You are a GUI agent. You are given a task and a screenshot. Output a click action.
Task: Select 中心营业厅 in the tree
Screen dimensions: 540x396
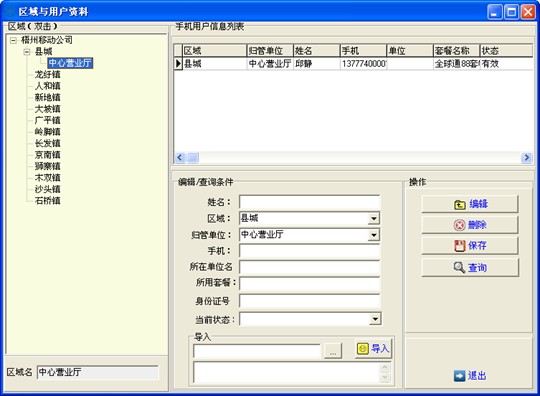pos(70,63)
